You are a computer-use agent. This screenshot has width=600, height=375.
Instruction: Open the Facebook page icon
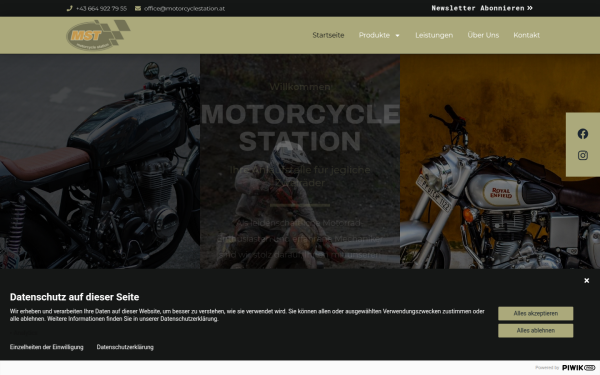[x=583, y=134]
